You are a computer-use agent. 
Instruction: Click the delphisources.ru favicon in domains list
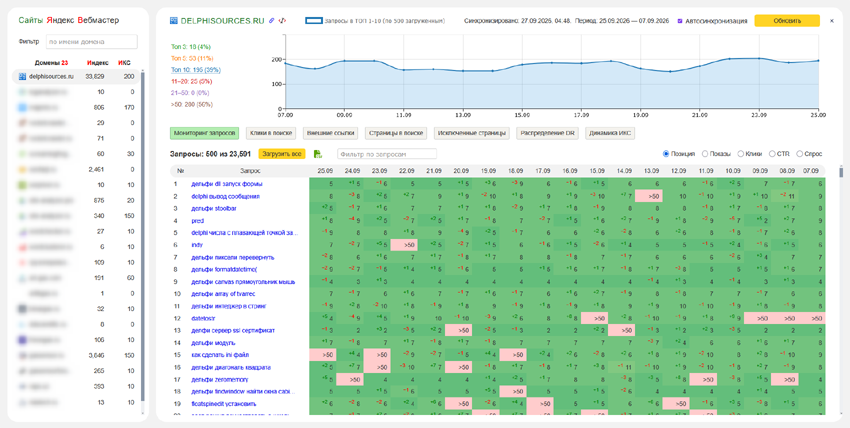pos(22,77)
